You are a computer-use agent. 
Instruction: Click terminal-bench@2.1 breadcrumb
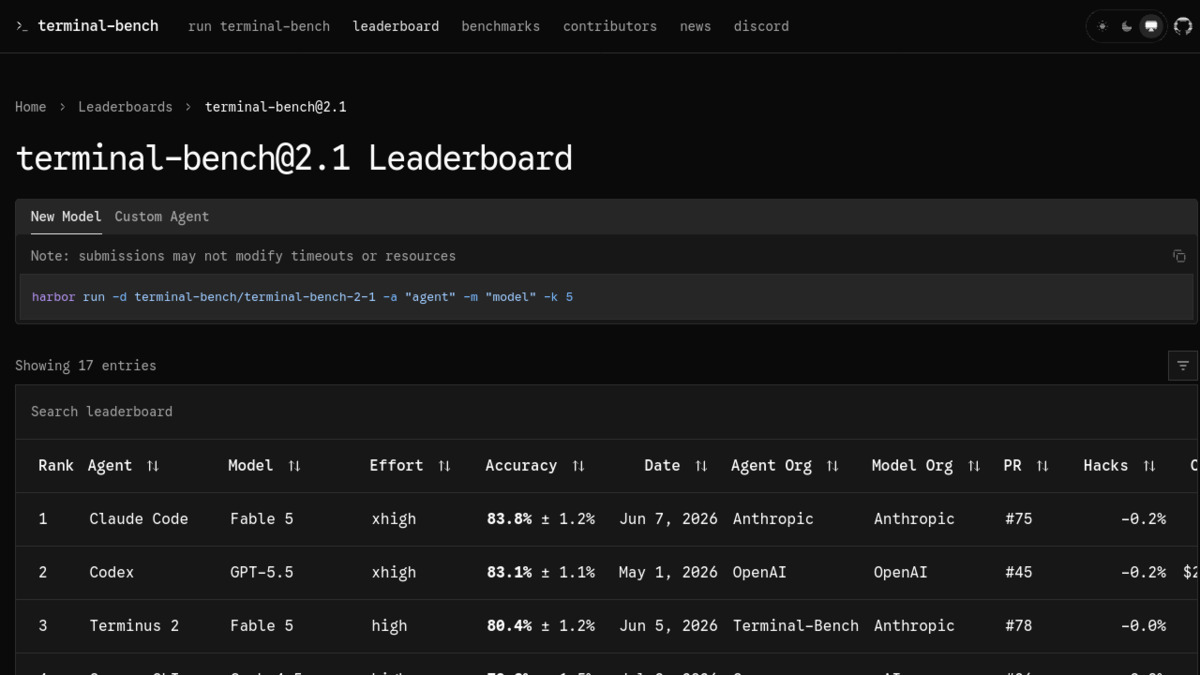point(276,107)
